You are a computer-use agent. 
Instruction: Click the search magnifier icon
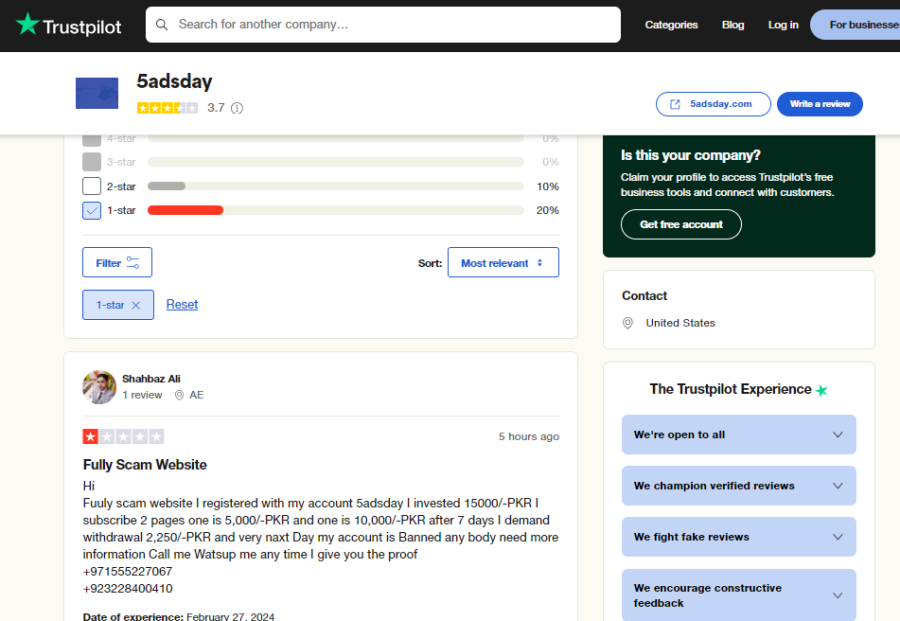click(x=162, y=25)
